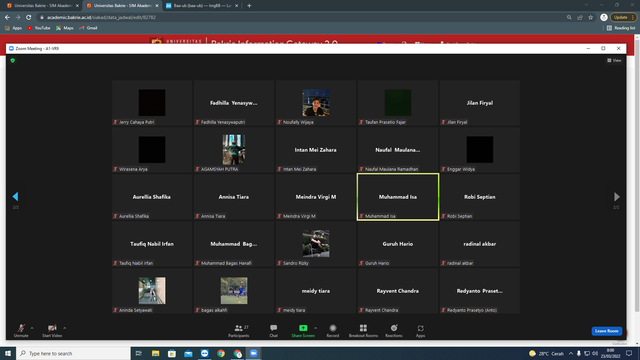Click the name label "Aurellia Shafika"
Screen dimensions: 640x360
[x=134, y=216]
